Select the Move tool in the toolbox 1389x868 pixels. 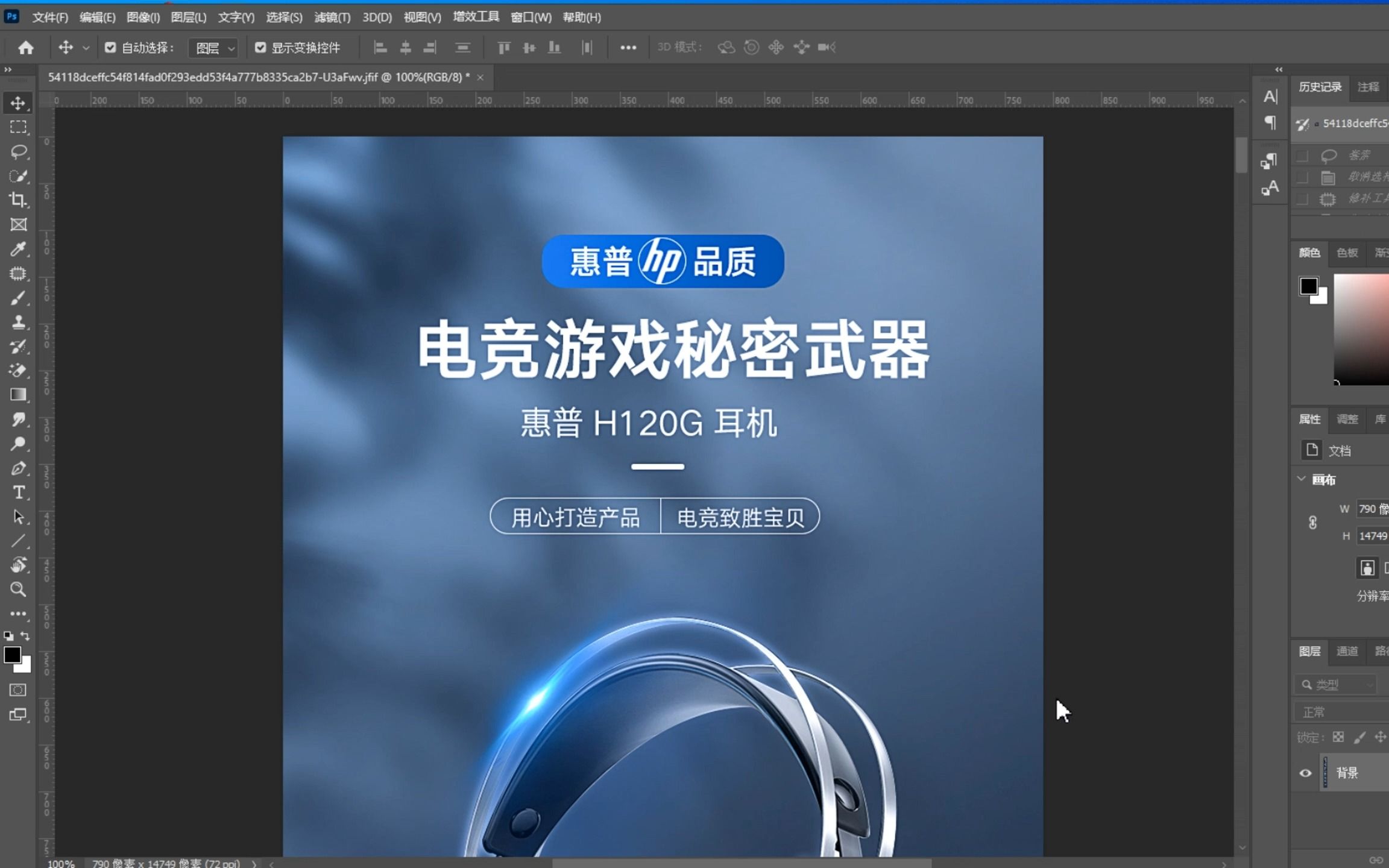(x=18, y=103)
